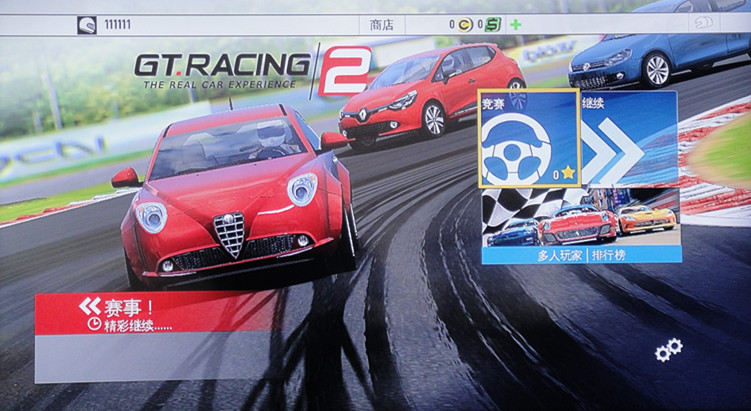
Task: Open the helmet profile icon
Action: coord(87,25)
